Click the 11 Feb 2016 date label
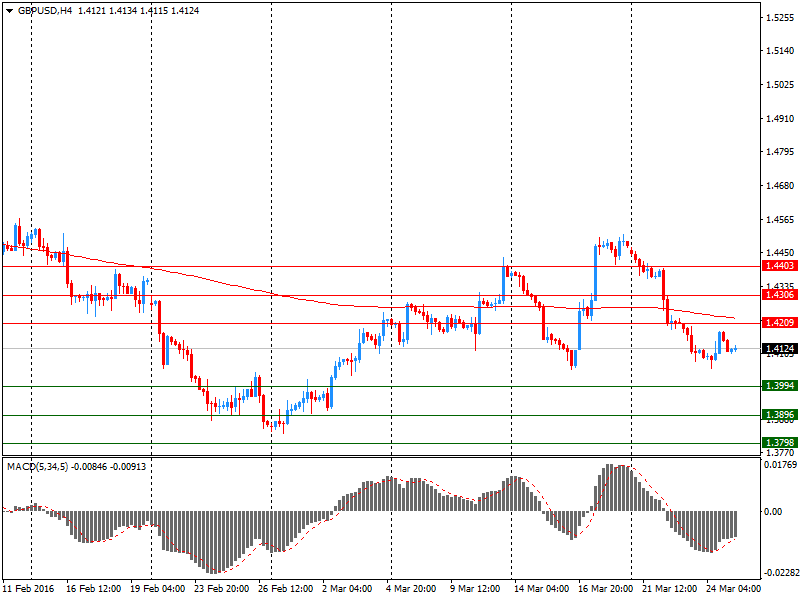 (29, 589)
